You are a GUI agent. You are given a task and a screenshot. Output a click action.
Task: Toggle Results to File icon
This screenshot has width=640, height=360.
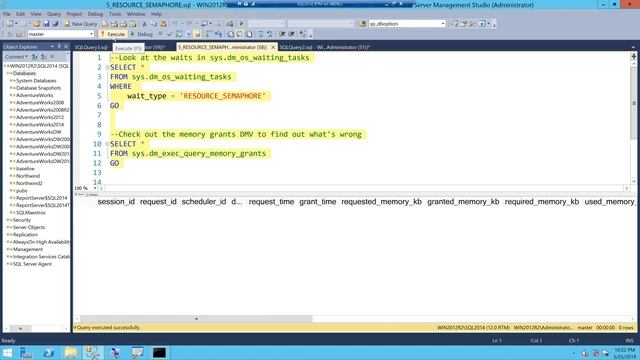pyautogui.click(x=249, y=34)
